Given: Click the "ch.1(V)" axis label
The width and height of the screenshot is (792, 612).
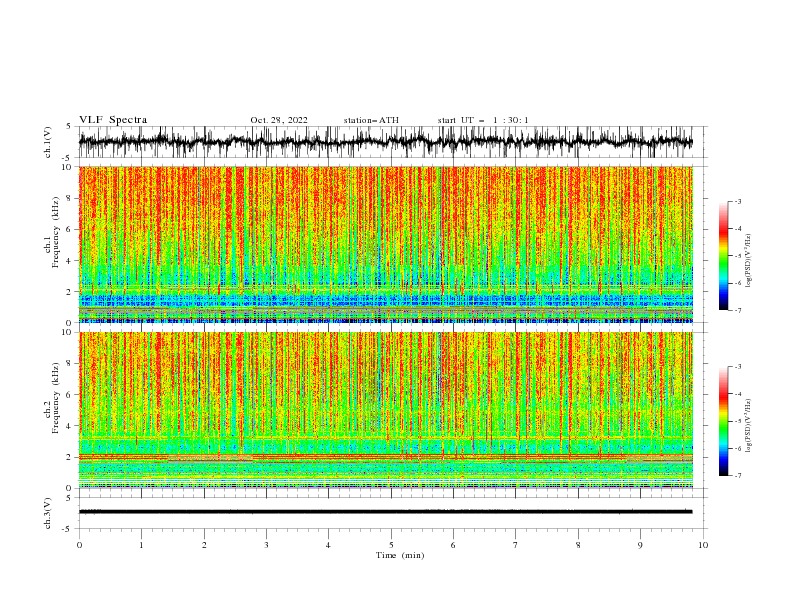Looking at the screenshot, I should click(48, 142).
